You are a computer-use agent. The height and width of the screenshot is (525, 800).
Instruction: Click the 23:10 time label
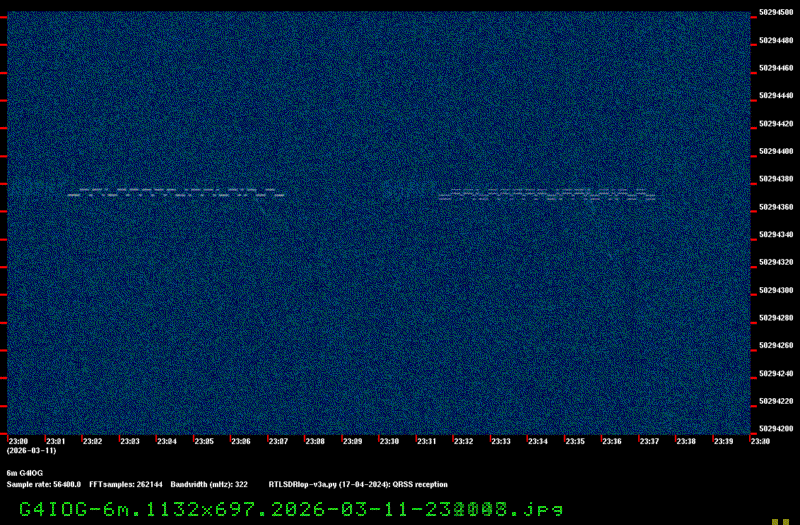coord(389,441)
